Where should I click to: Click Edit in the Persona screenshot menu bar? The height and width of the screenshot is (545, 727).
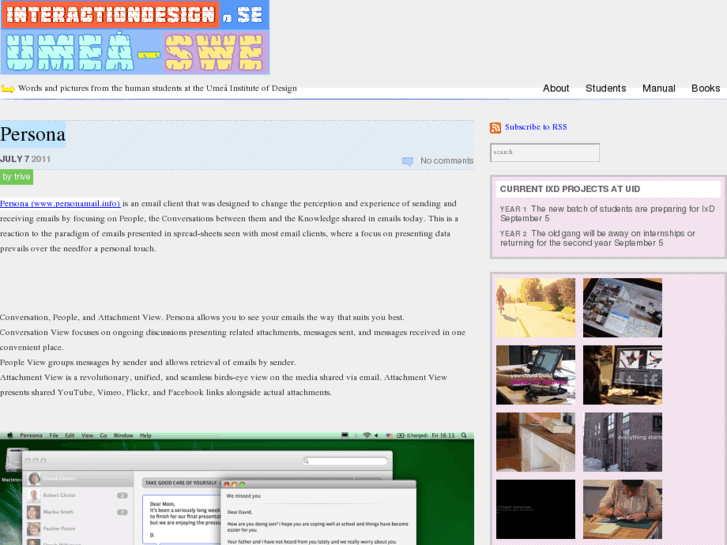pos(70,436)
